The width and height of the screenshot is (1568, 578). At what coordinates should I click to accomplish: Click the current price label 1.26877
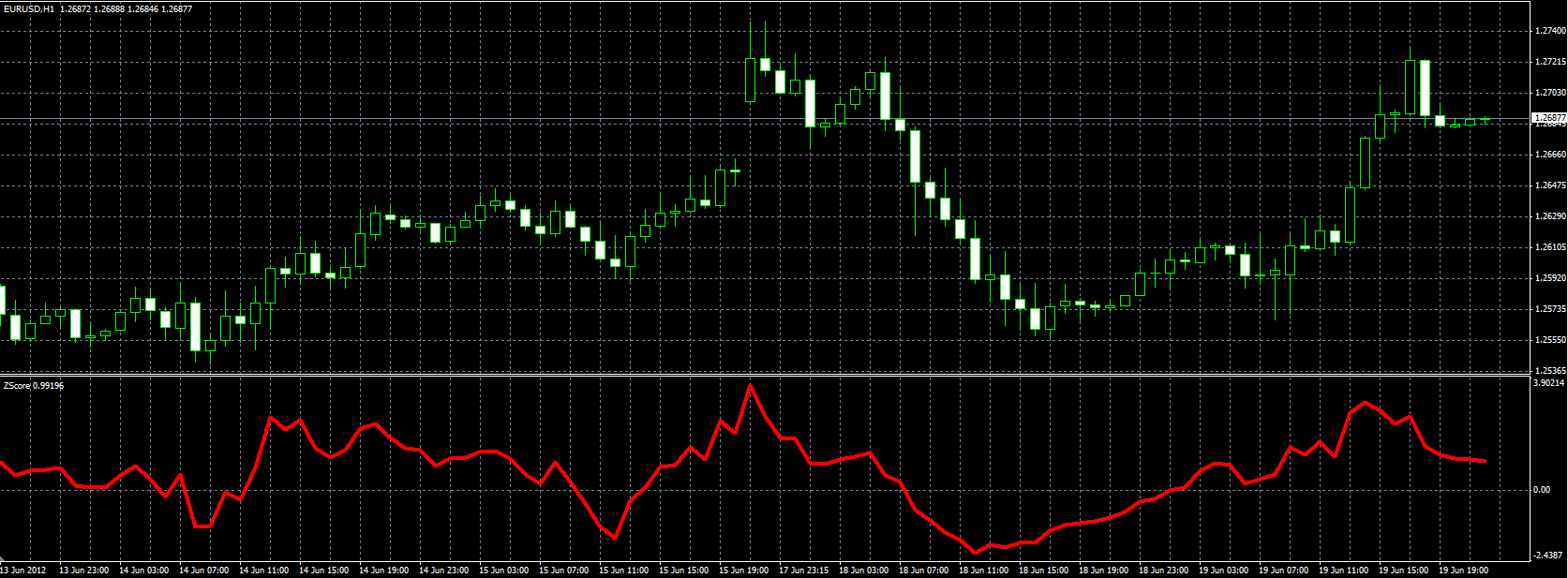[x=1549, y=118]
